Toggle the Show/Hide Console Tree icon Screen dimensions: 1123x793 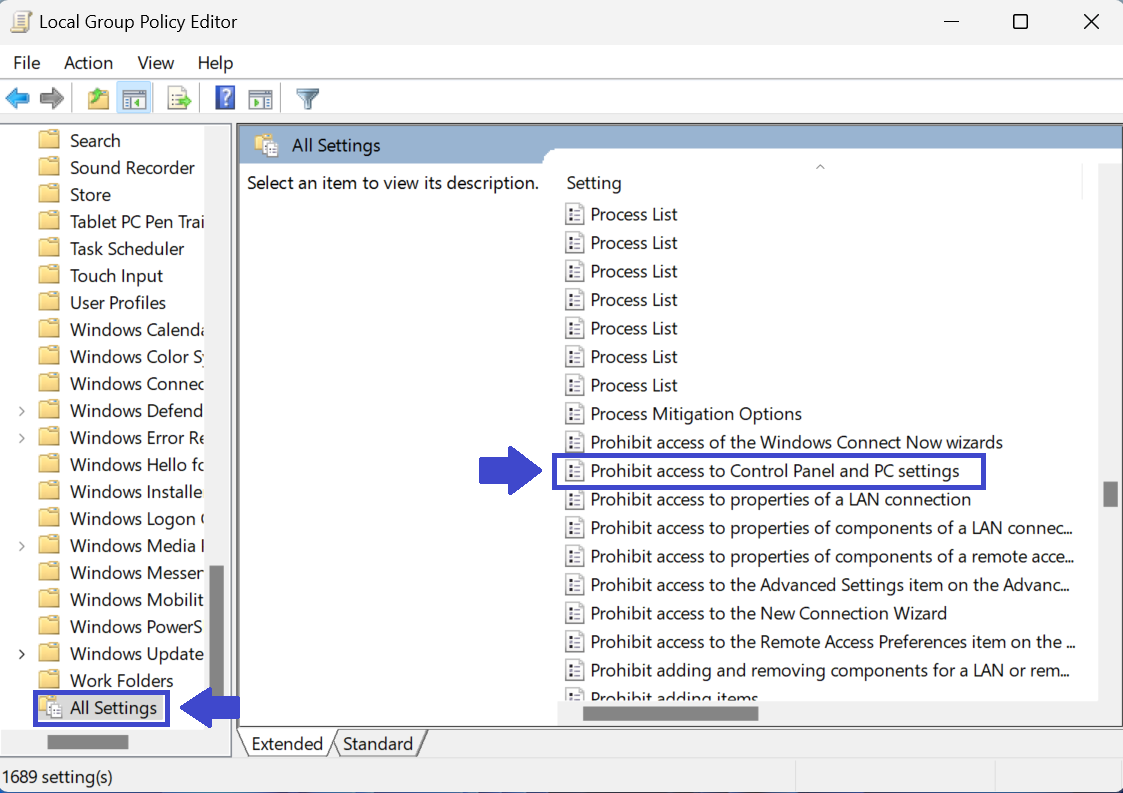click(x=134, y=98)
